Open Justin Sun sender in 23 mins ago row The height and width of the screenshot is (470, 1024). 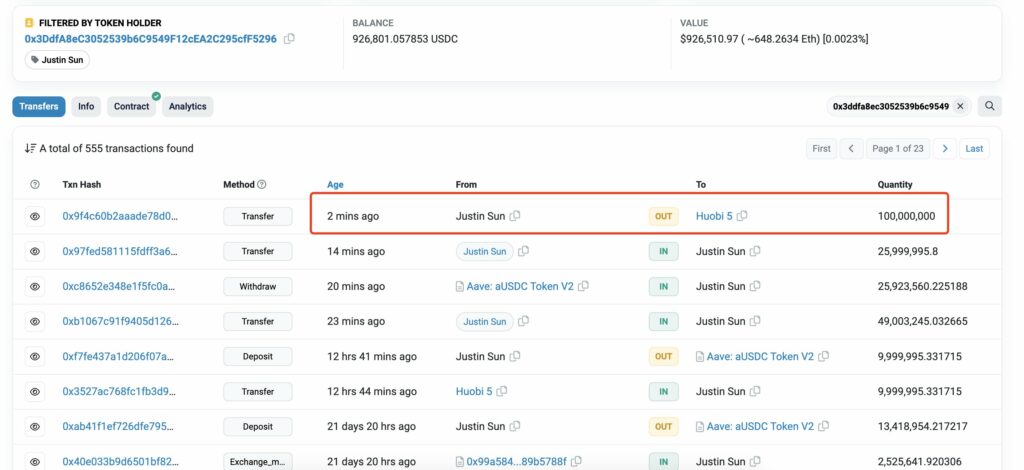click(485, 321)
